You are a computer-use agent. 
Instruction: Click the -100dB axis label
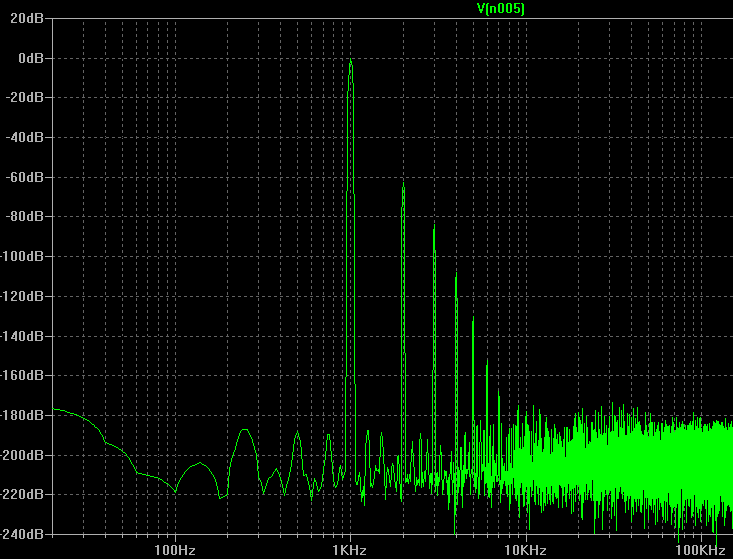(22, 256)
